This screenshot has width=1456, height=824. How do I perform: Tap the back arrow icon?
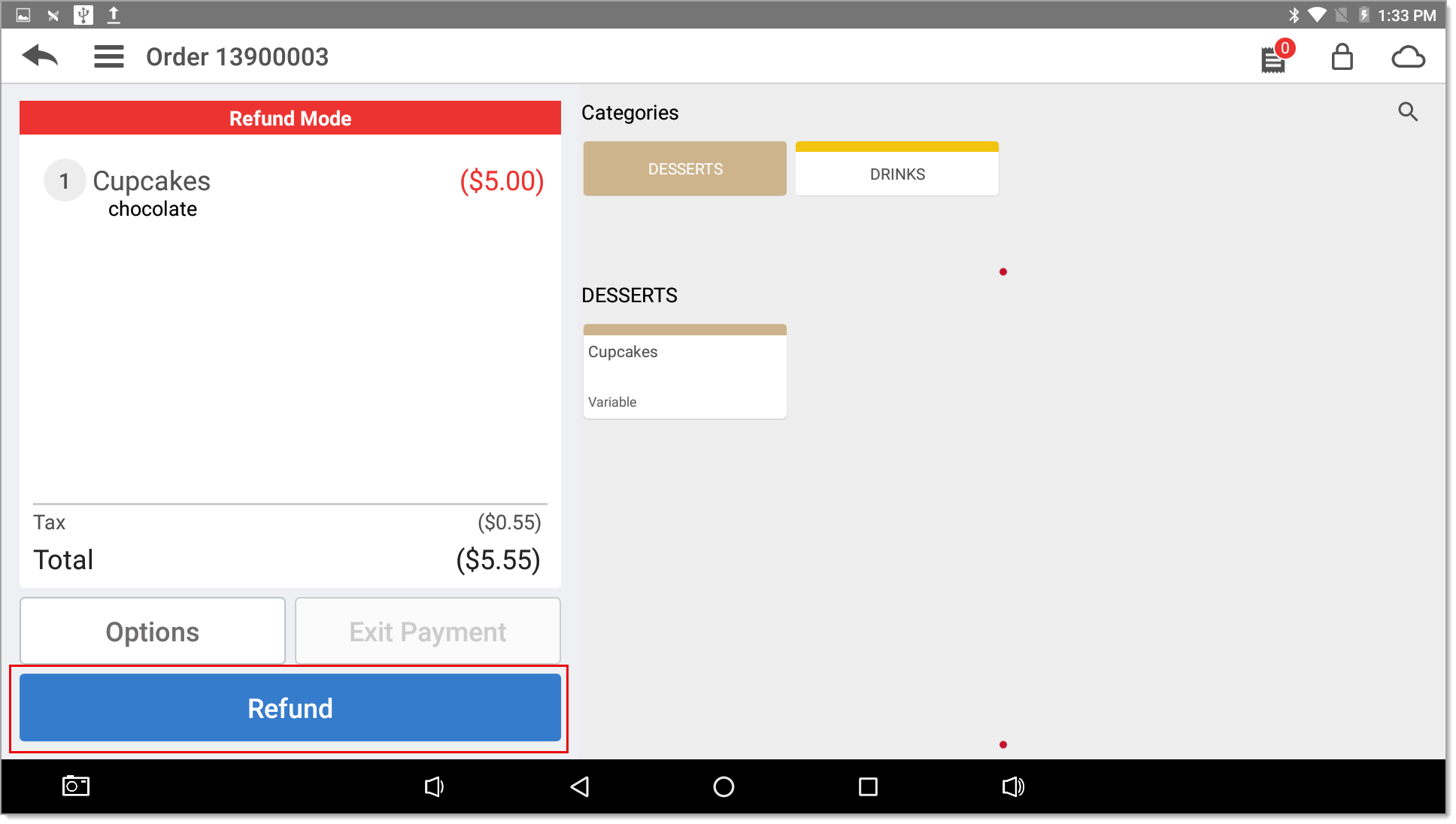click(41, 56)
